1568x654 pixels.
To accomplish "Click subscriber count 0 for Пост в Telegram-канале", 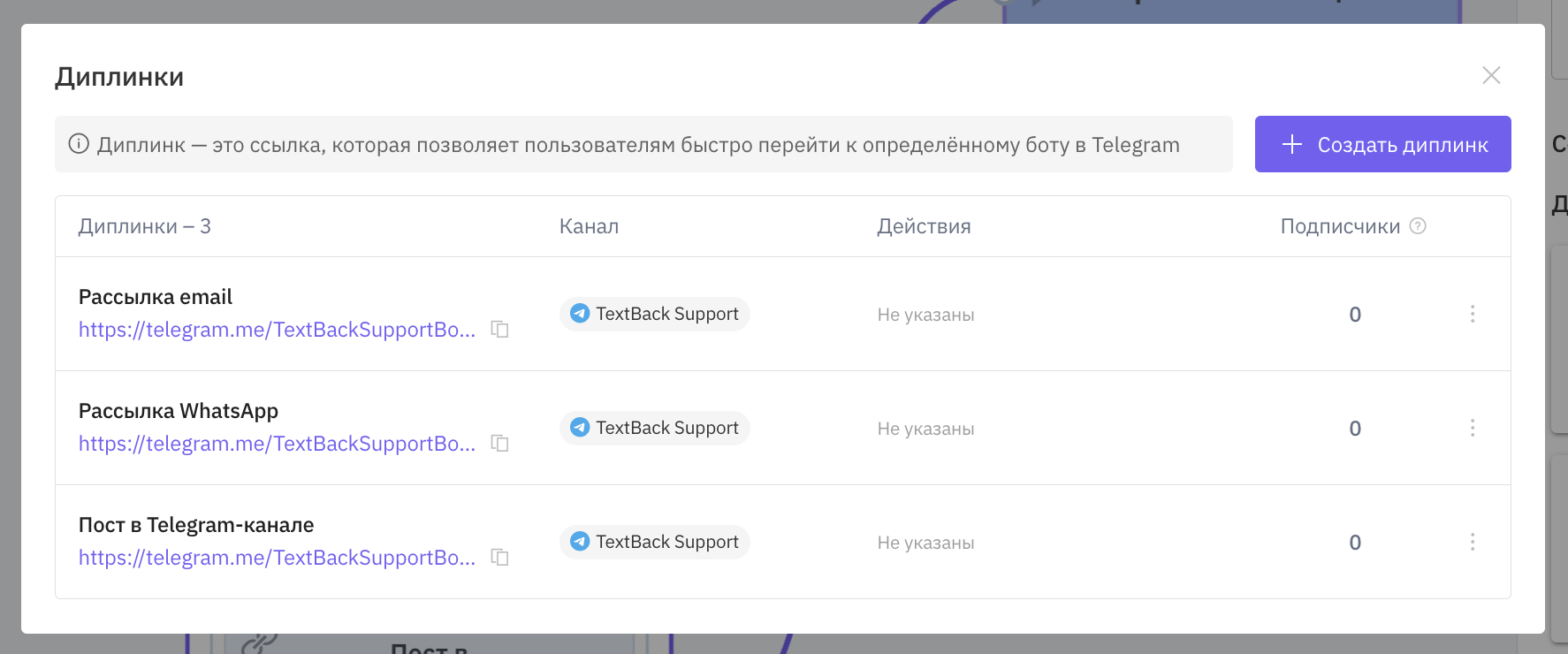I will click(1355, 543).
